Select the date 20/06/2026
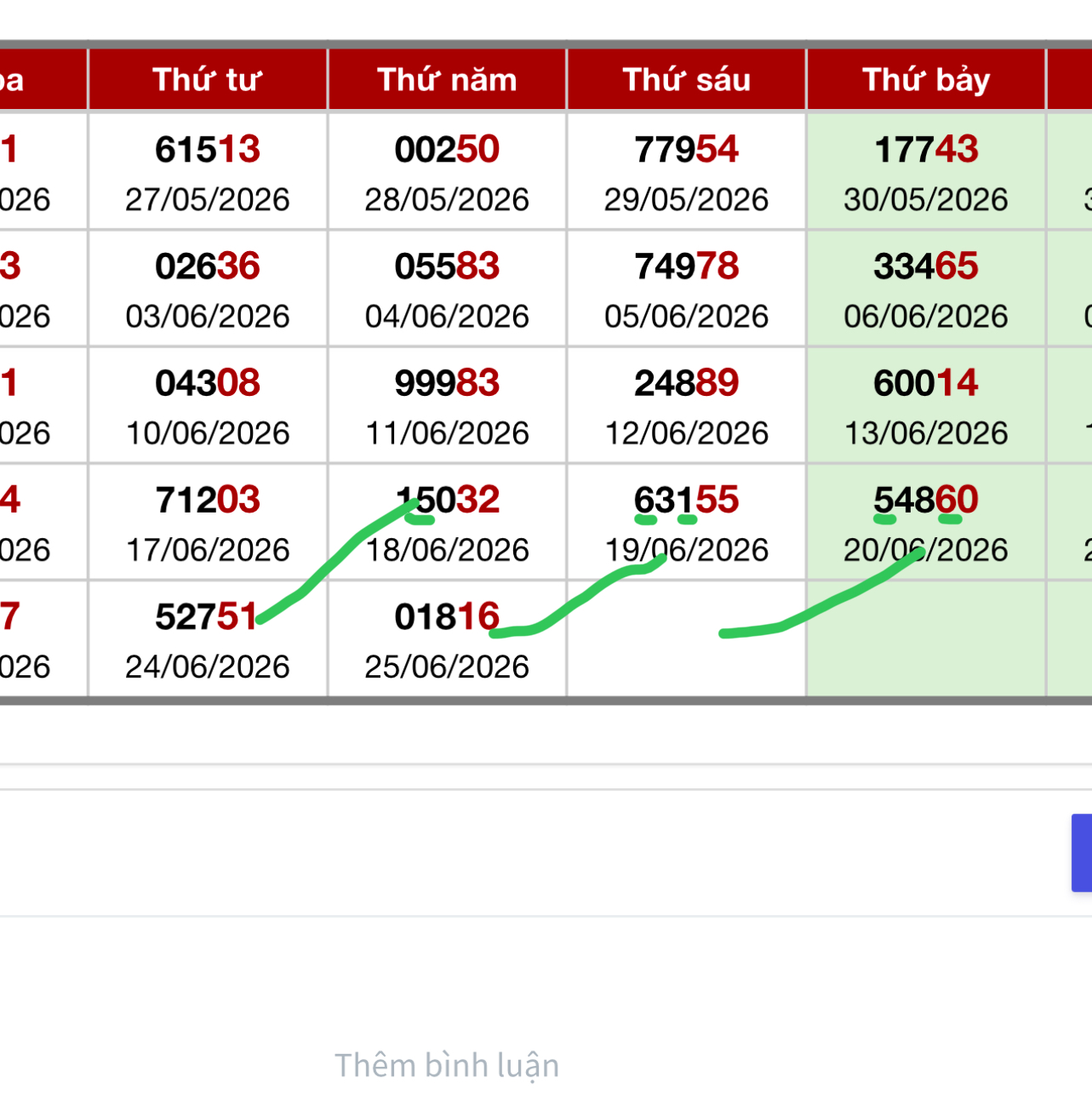 (926, 550)
